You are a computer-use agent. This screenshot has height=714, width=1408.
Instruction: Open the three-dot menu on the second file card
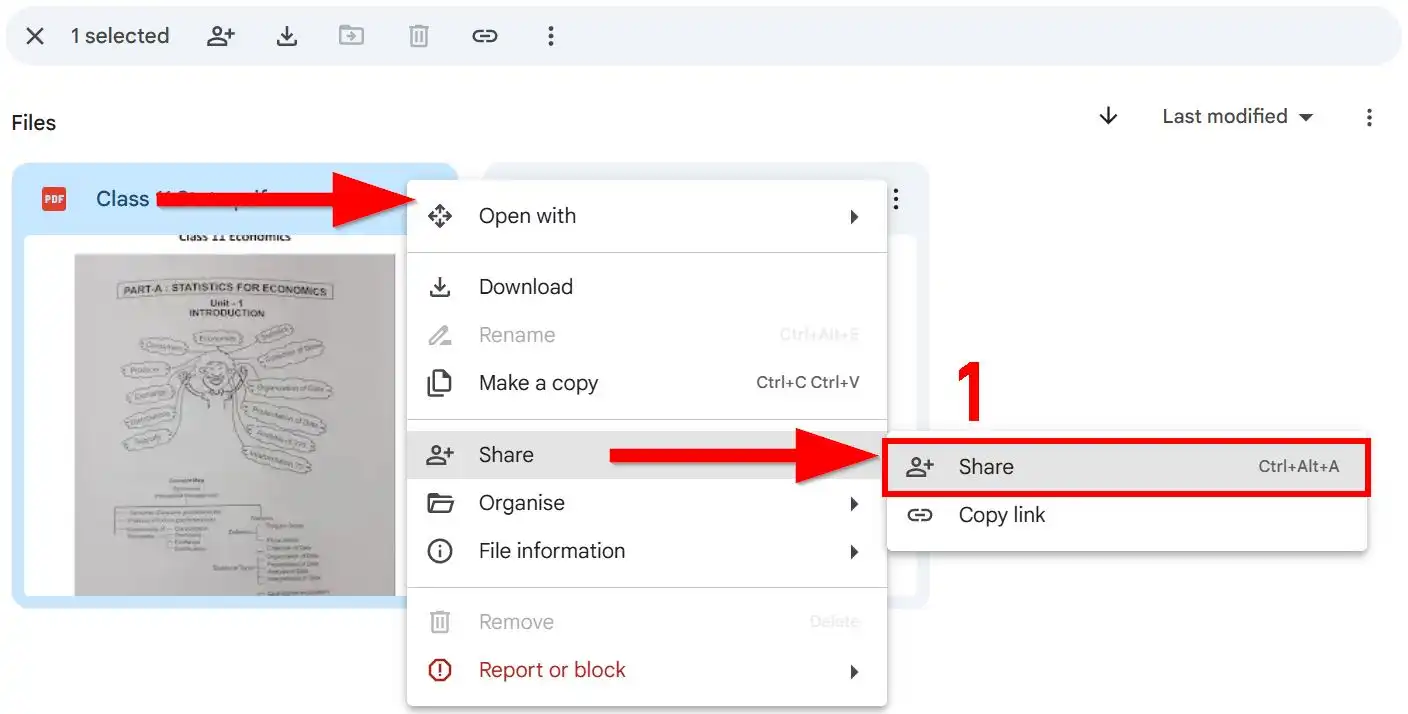click(895, 199)
